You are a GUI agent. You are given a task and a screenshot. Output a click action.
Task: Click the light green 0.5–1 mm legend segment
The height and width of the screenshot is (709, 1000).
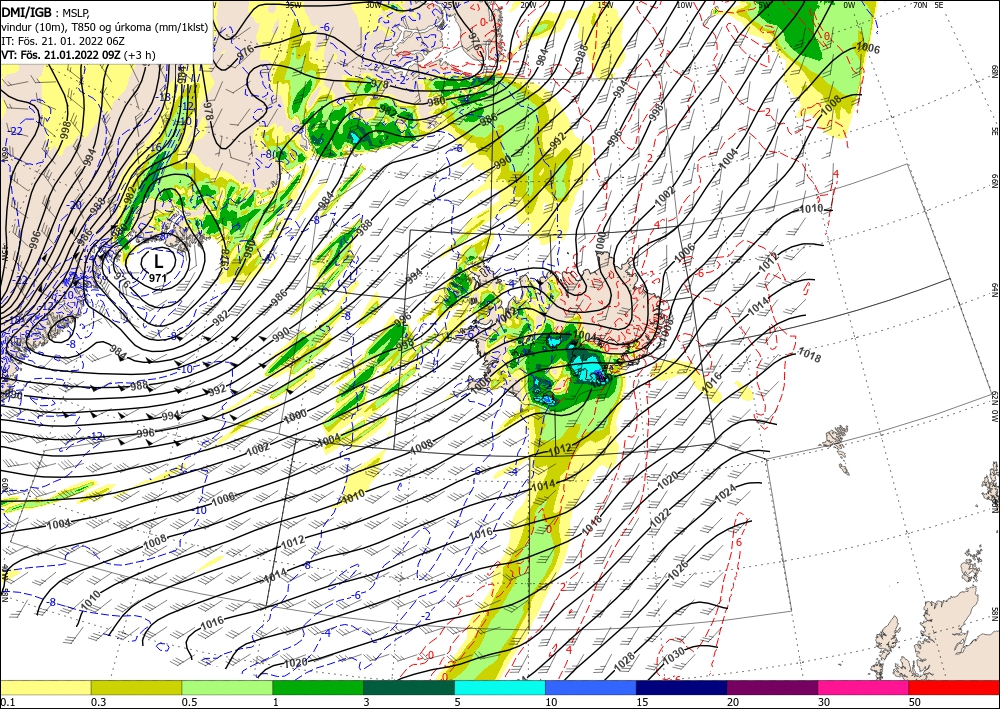tap(227, 687)
